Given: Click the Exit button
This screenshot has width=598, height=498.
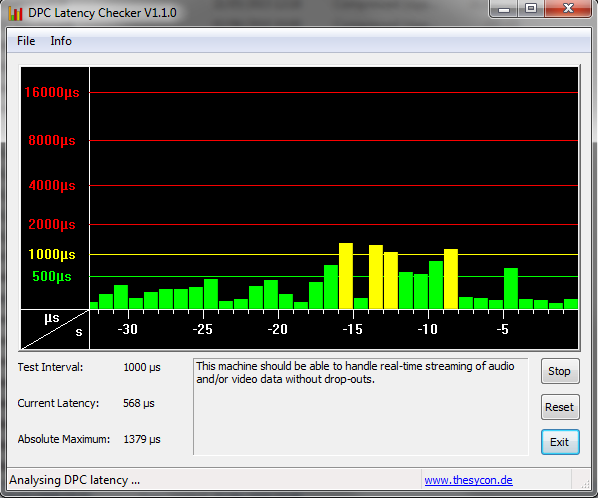Looking at the screenshot, I should pyautogui.click(x=560, y=442).
